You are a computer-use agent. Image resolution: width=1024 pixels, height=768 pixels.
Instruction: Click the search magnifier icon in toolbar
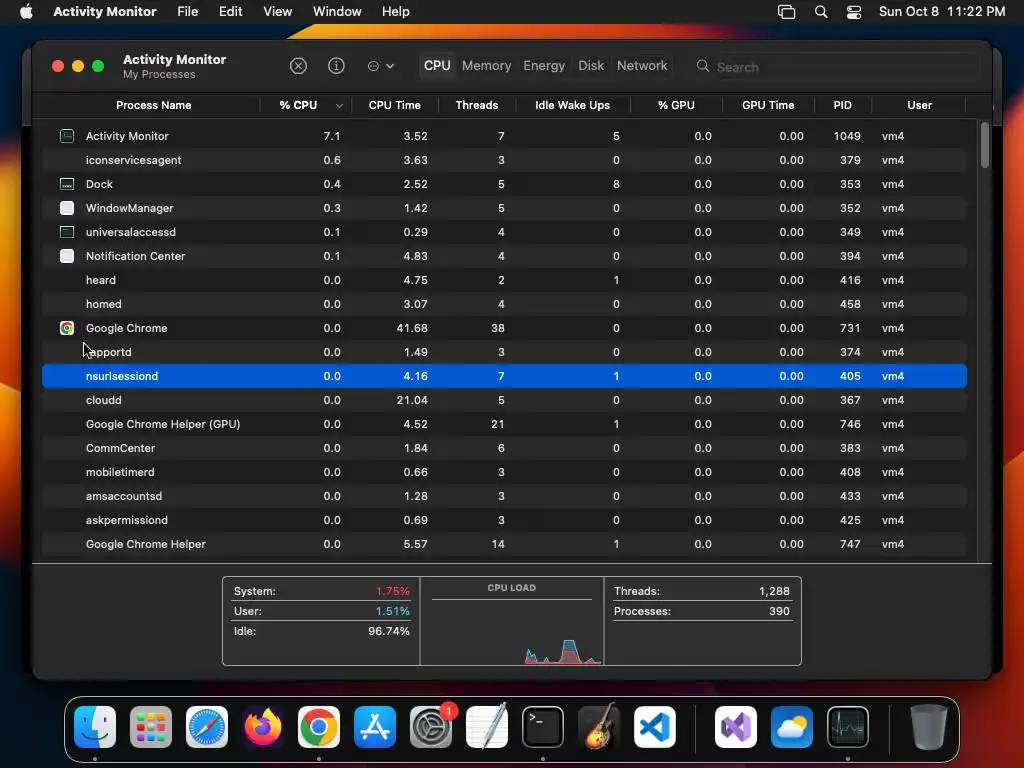point(703,66)
